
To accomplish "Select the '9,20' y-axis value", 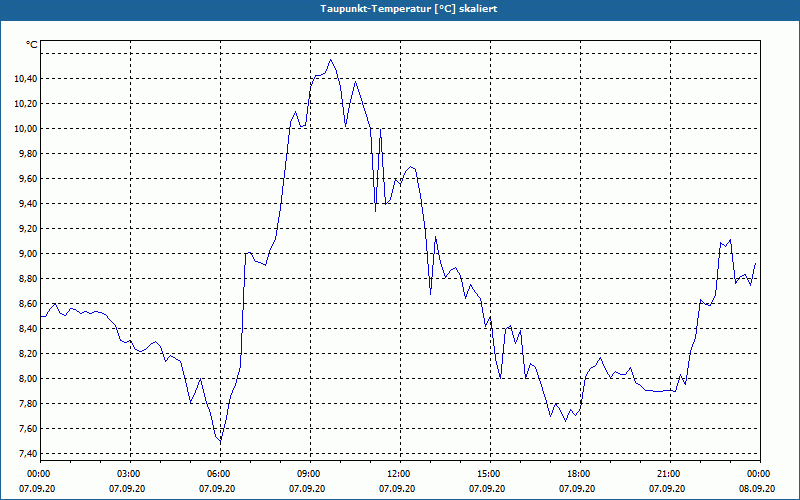I will 27,229.
